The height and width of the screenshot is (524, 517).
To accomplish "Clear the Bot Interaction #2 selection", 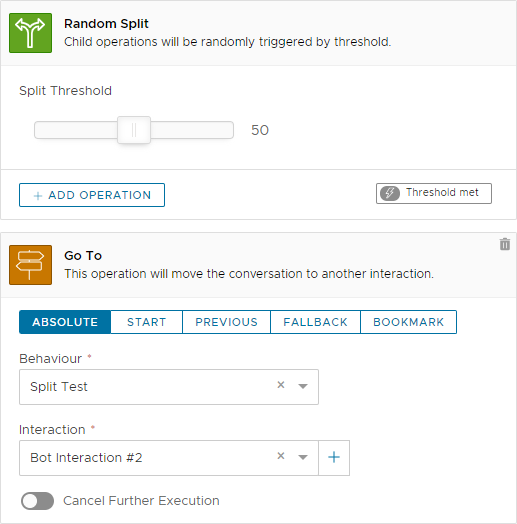I will (281, 456).
